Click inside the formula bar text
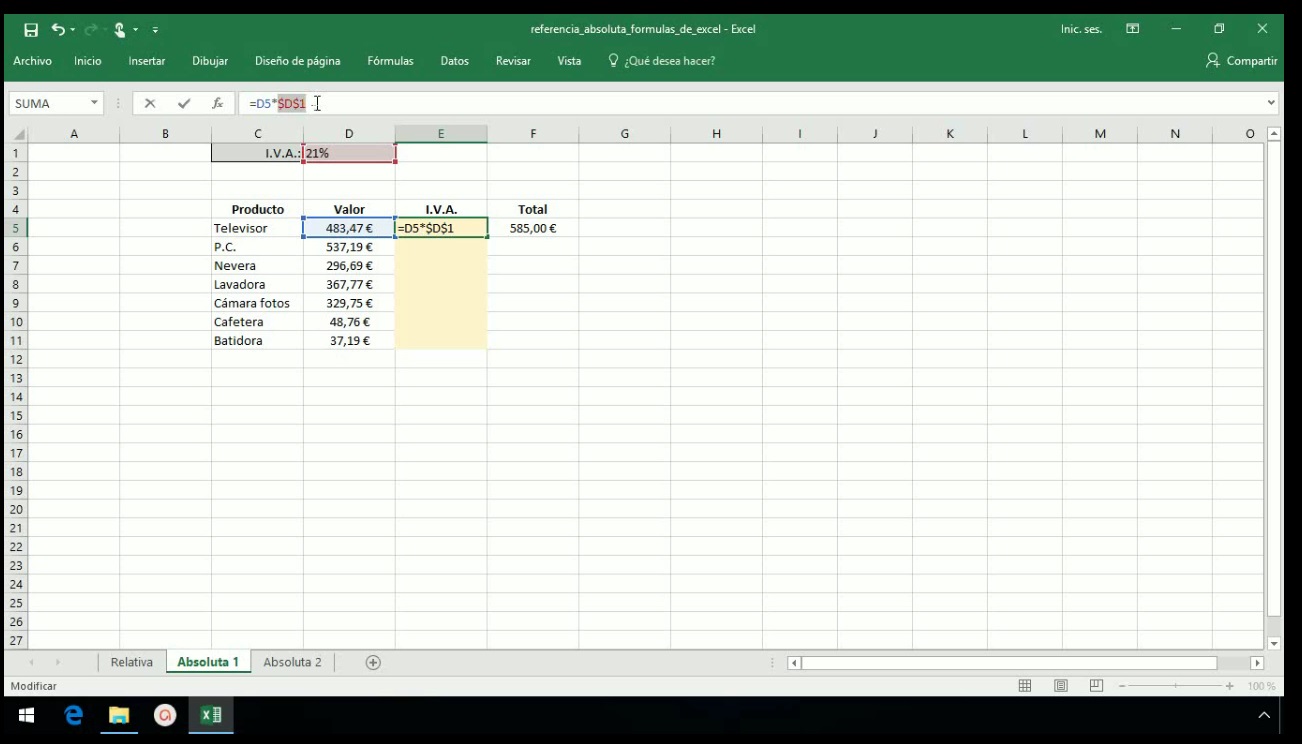The image size is (1302, 744). (x=750, y=103)
